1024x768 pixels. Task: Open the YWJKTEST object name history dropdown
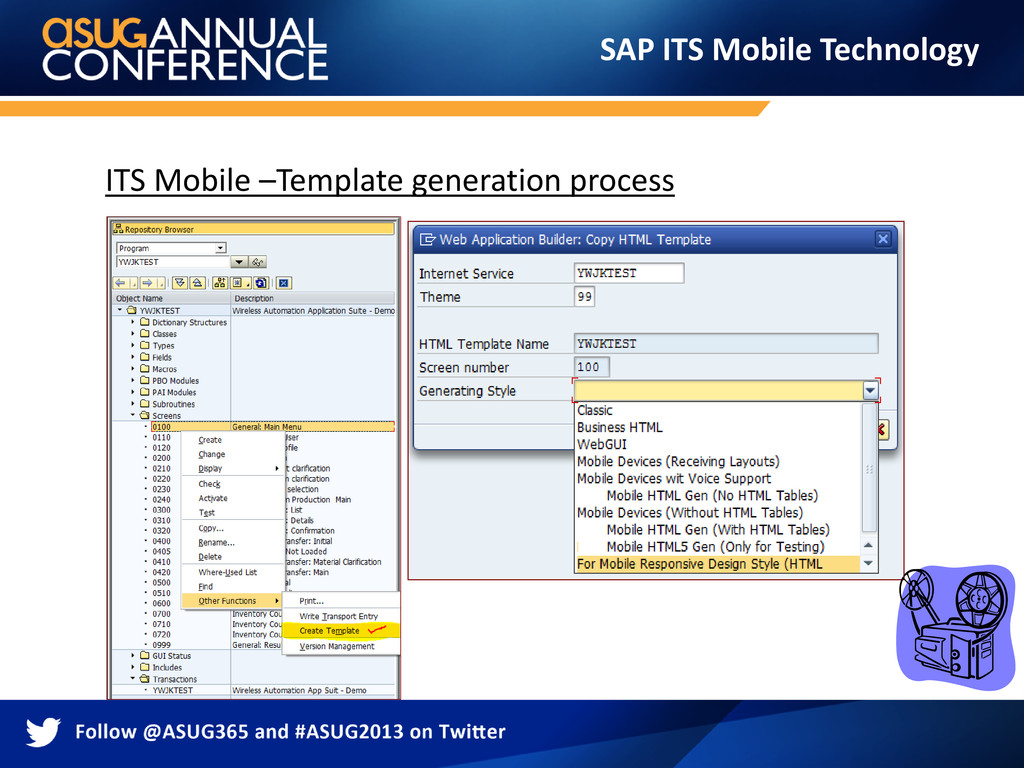pos(239,262)
